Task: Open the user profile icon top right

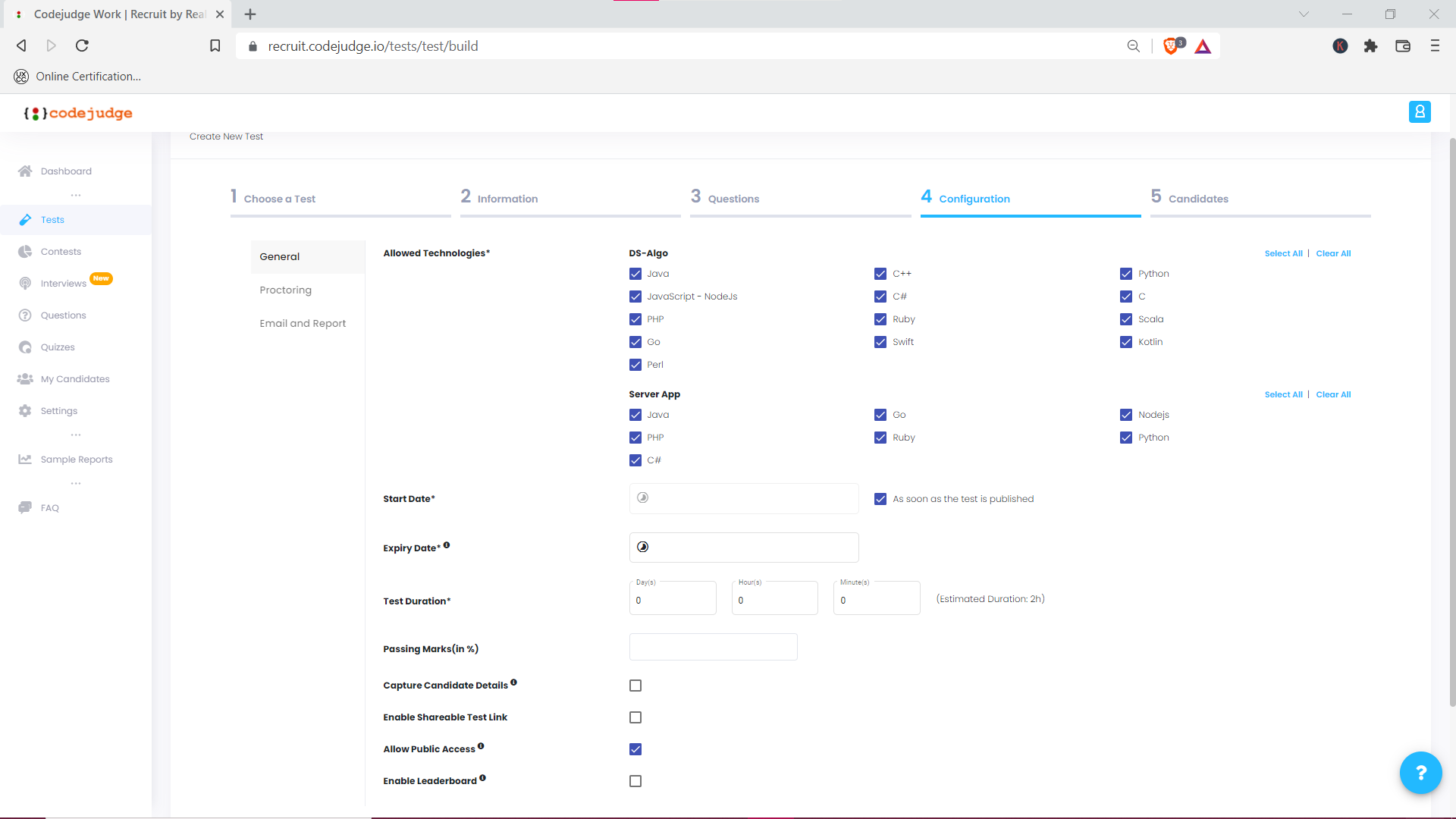Action: click(1420, 111)
